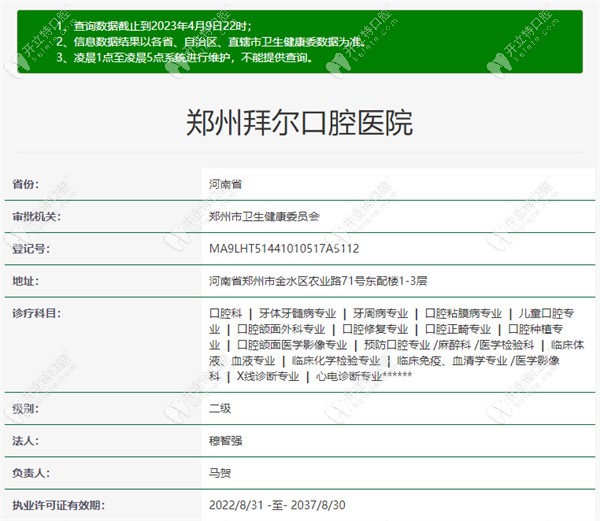Click the 级别 field label

26,409
